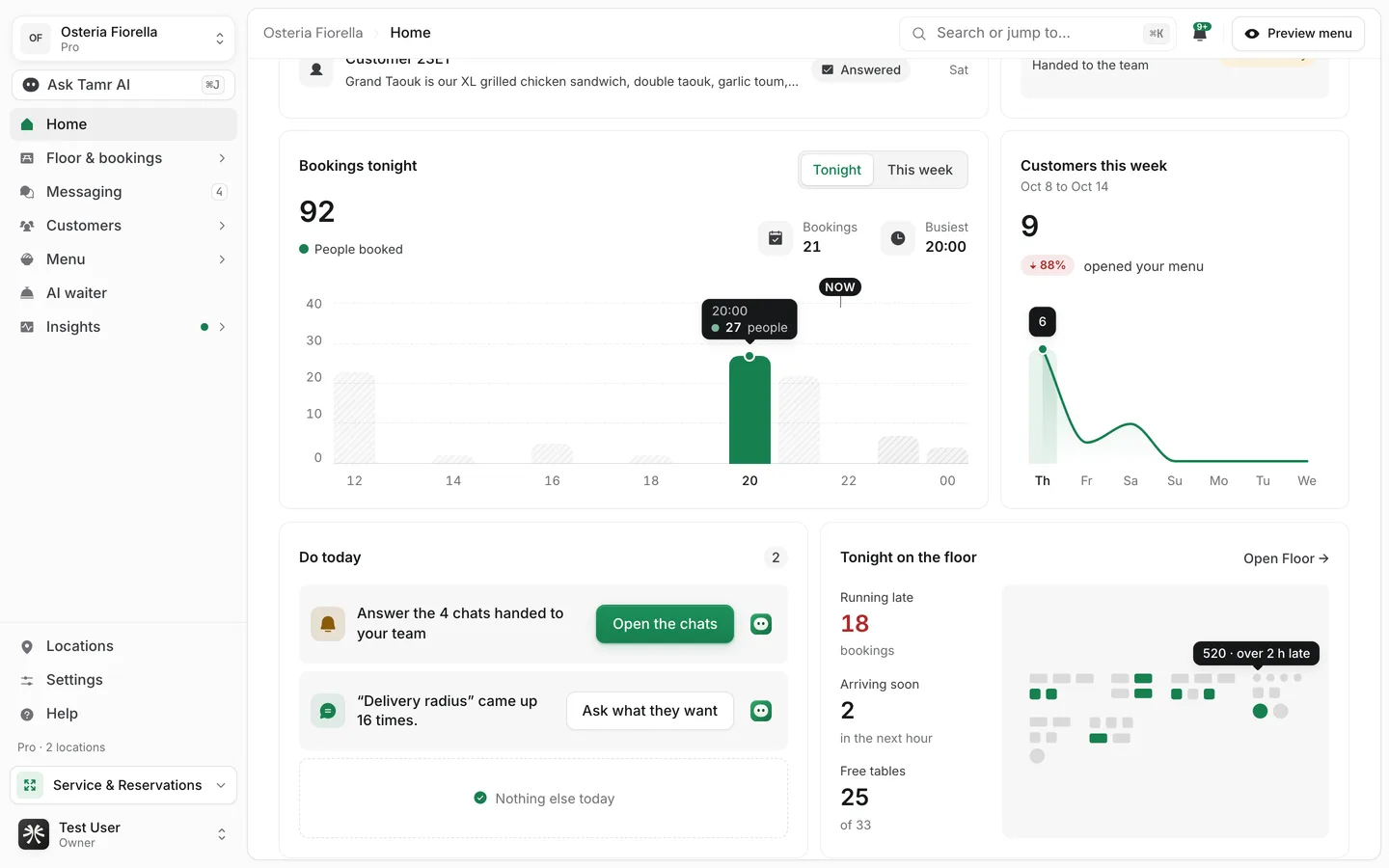The width and height of the screenshot is (1389, 868).
Task: Click Osteria Fiorella in the breadcrumb
Action: (x=313, y=33)
